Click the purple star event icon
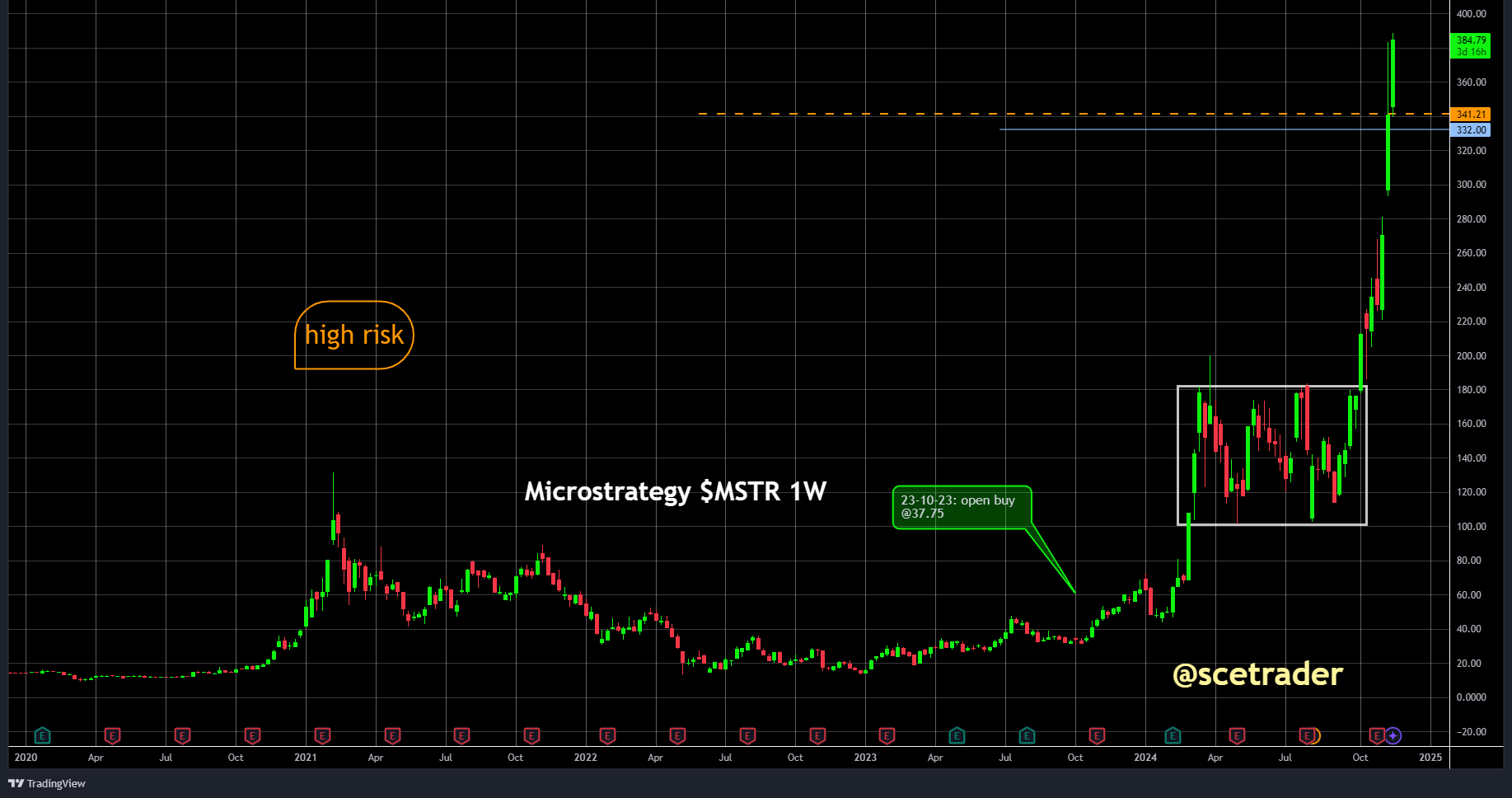 [x=1393, y=735]
